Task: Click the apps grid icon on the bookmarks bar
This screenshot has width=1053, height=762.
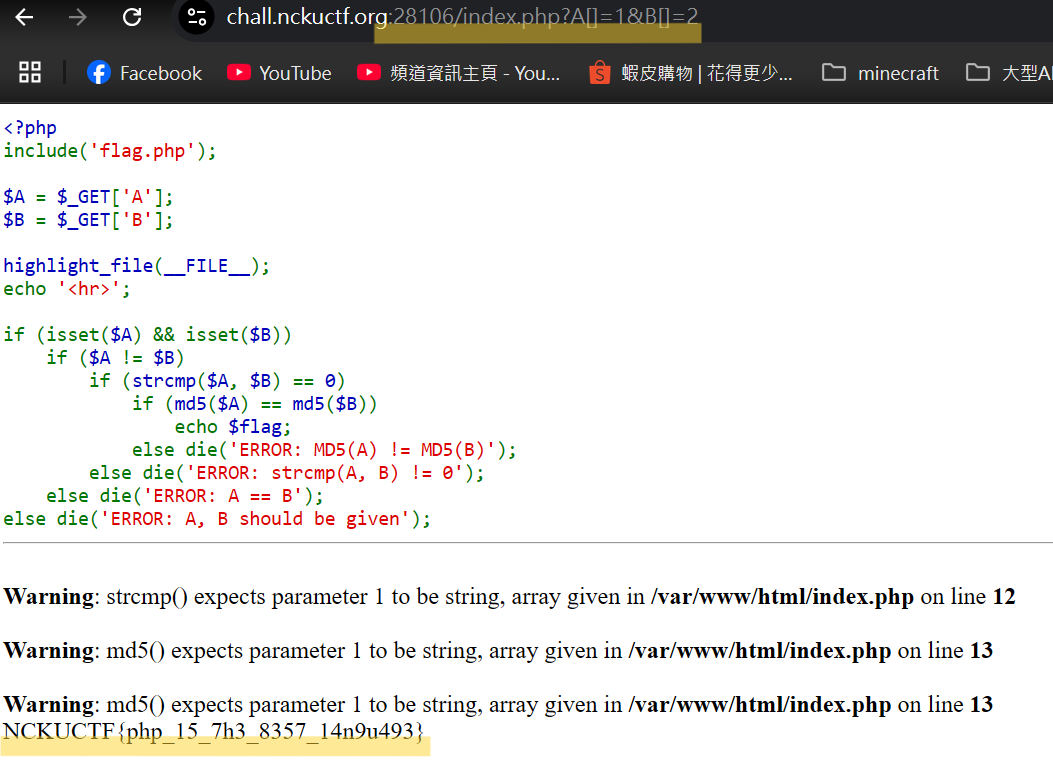Action: (x=29, y=72)
